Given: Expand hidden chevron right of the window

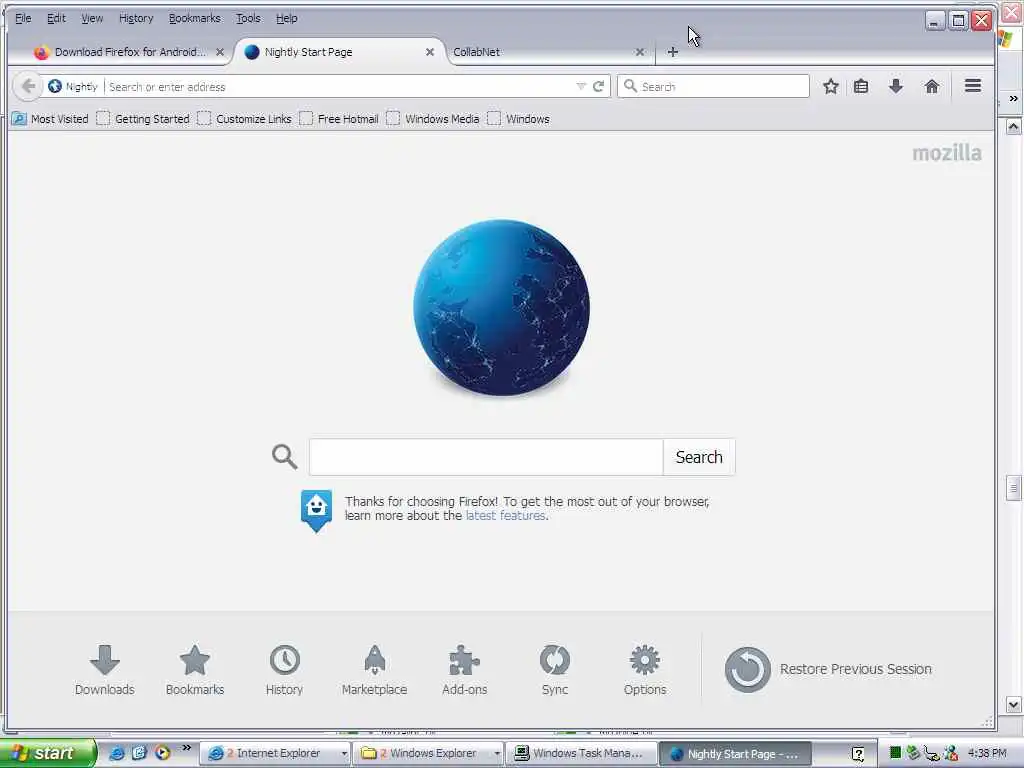Looking at the screenshot, I should coord(1013,99).
